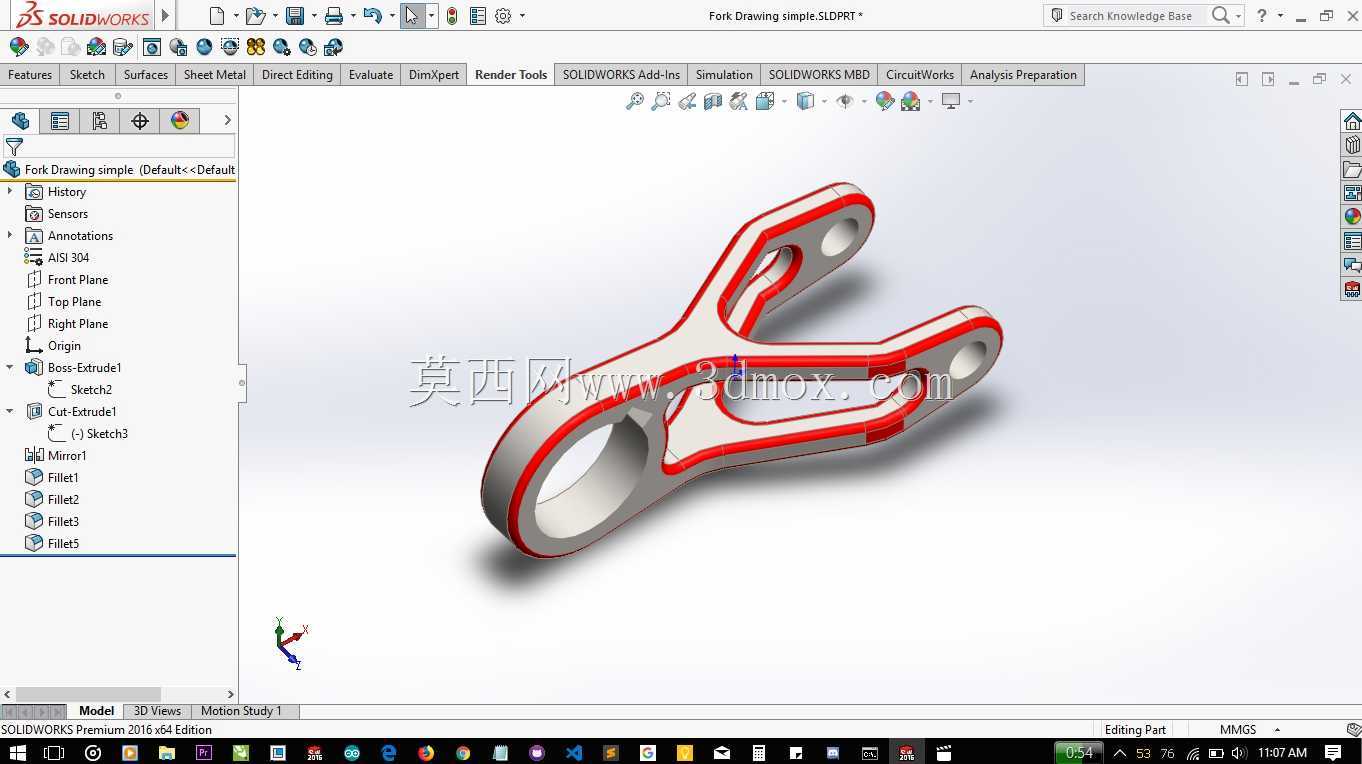The width and height of the screenshot is (1362, 764).
Task: Open the File Explorer task pane icon
Action: (1352, 169)
